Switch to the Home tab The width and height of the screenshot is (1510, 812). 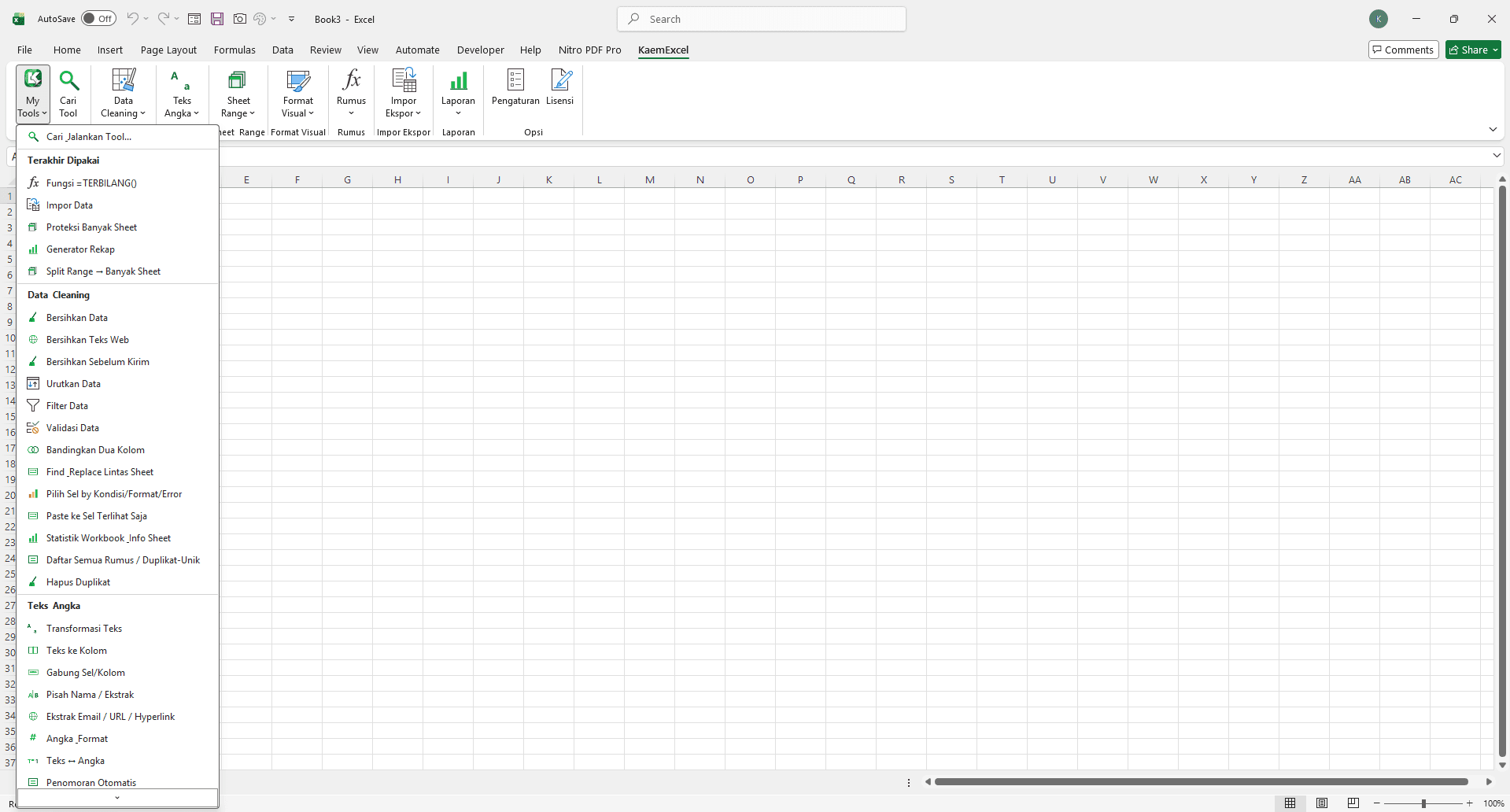coord(67,50)
